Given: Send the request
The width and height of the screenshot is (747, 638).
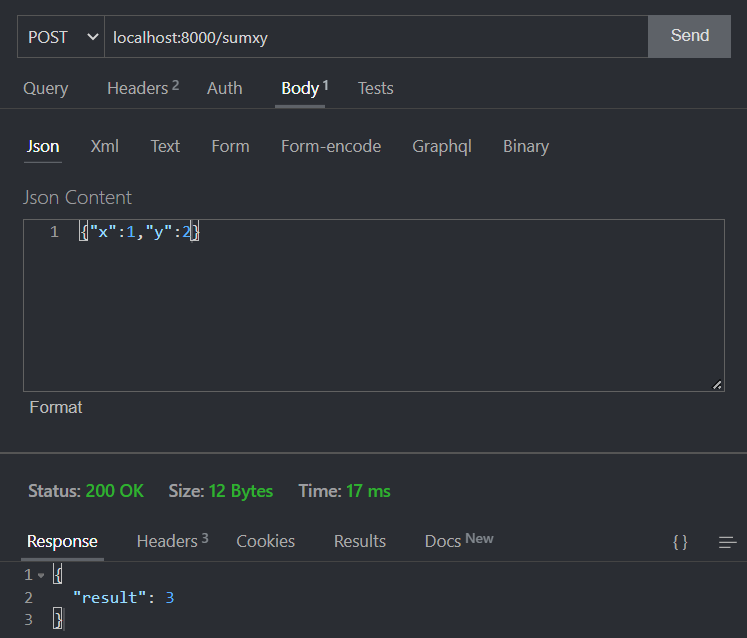Looking at the screenshot, I should coord(689,36).
